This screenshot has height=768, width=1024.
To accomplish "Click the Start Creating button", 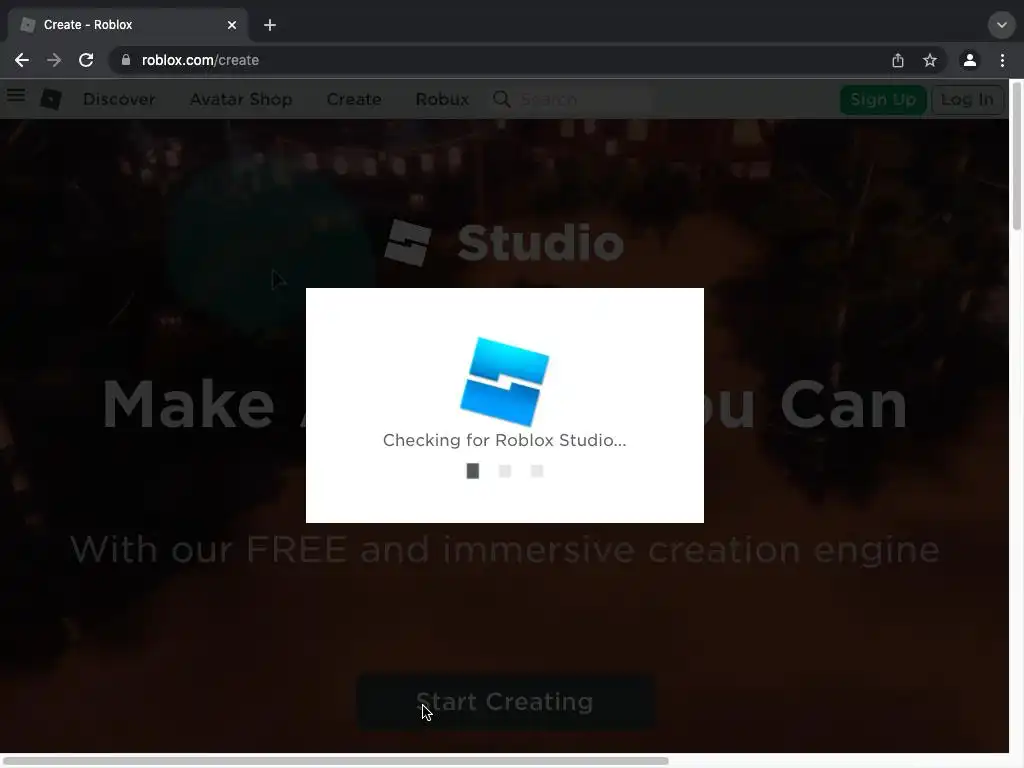I will click(x=505, y=702).
